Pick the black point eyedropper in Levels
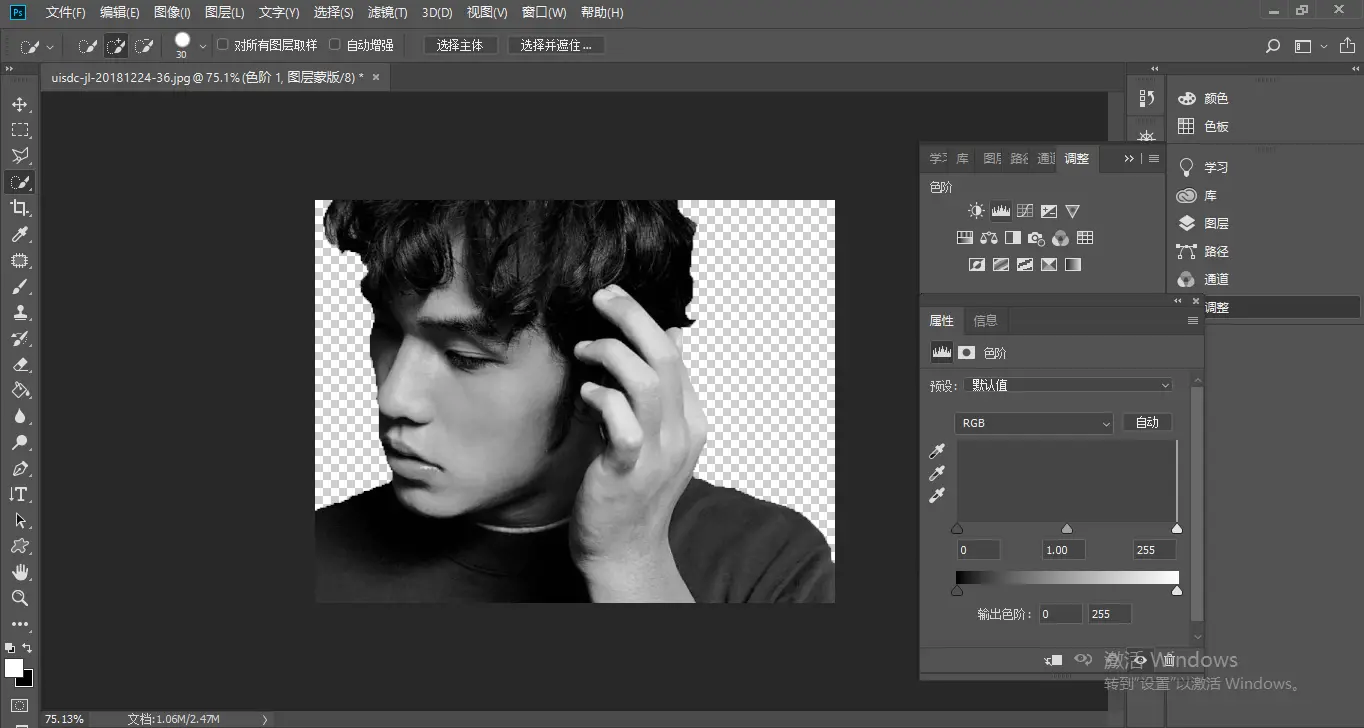Screen dimensions: 1364x728 pos(937,452)
